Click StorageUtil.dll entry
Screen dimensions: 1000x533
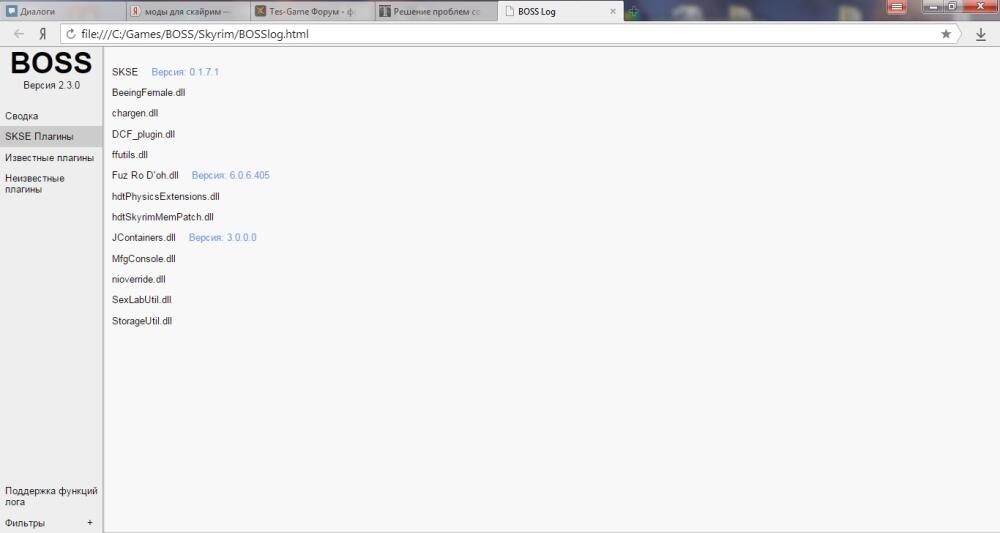click(x=142, y=321)
